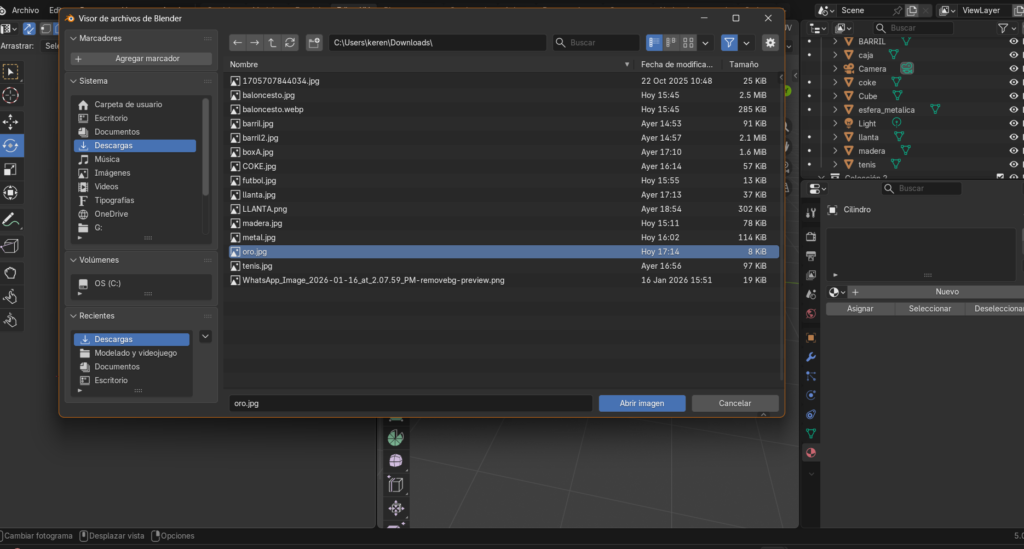Viewport: 1024px width, 549px height.
Task: Open the Archivo menu
Action: coord(25,10)
